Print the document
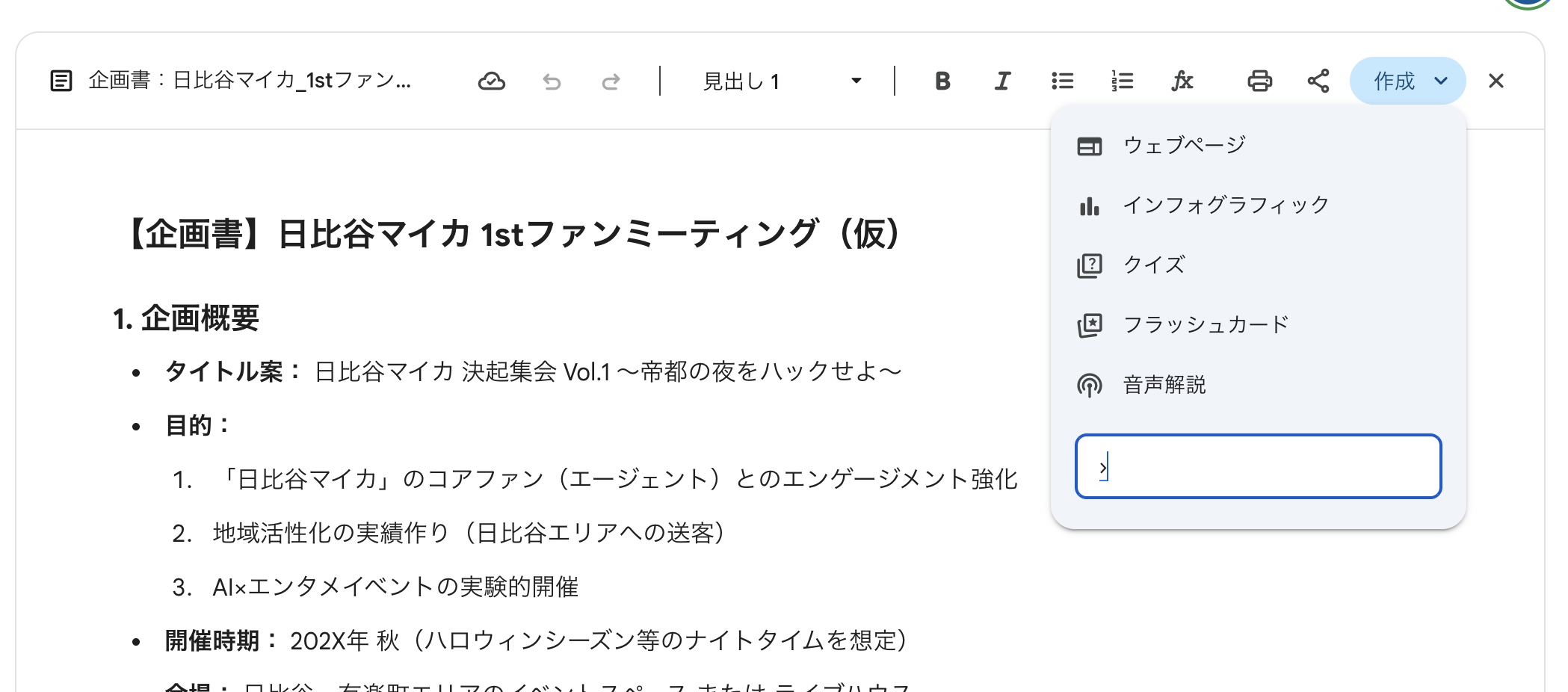This screenshot has width=1568, height=692. click(1259, 81)
